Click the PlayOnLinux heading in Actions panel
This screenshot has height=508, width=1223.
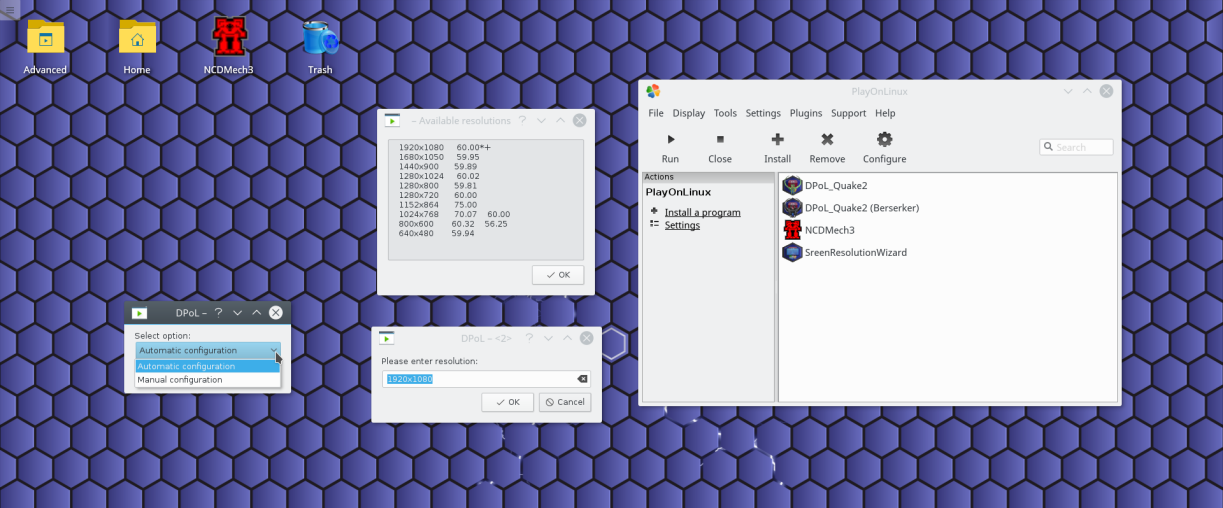pyautogui.click(x=678, y=191)
